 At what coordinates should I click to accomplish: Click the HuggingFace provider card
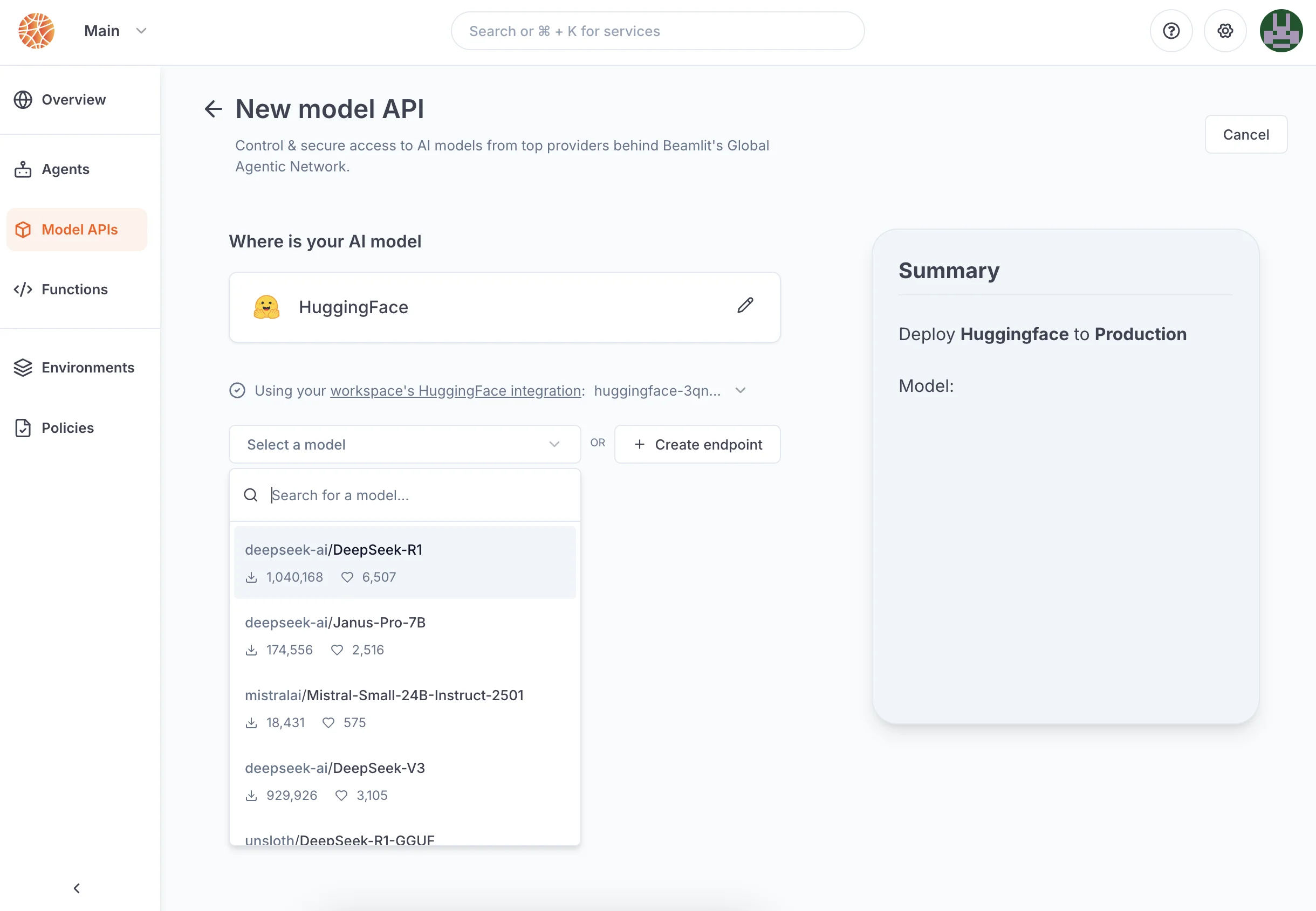click(x=504, y=307)
